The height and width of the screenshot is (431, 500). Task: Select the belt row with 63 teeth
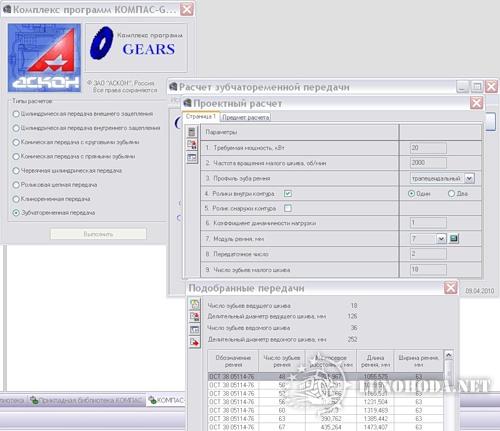tap(326, 419)
